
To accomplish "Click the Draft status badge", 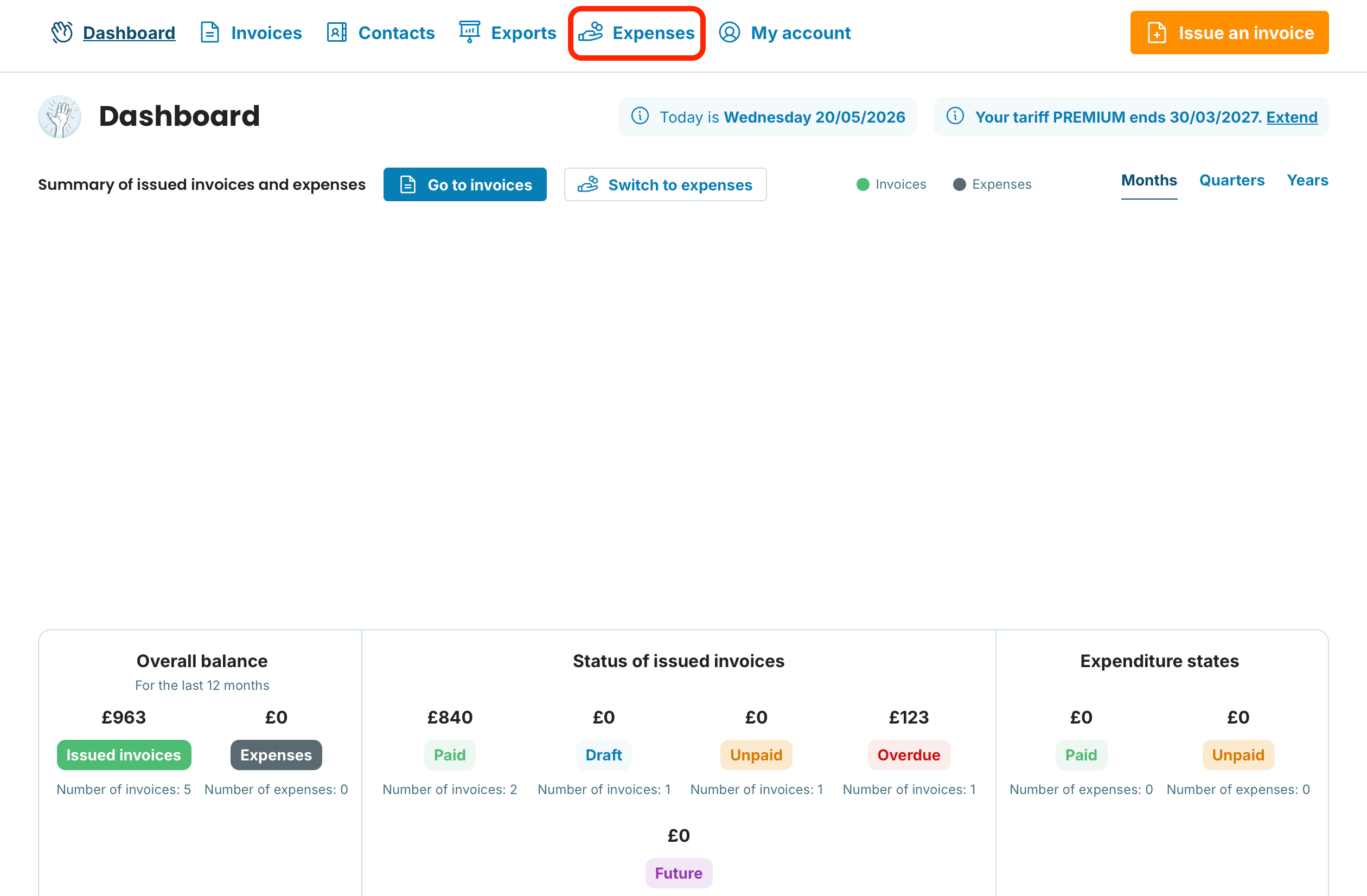I will [x=604, y=754].
